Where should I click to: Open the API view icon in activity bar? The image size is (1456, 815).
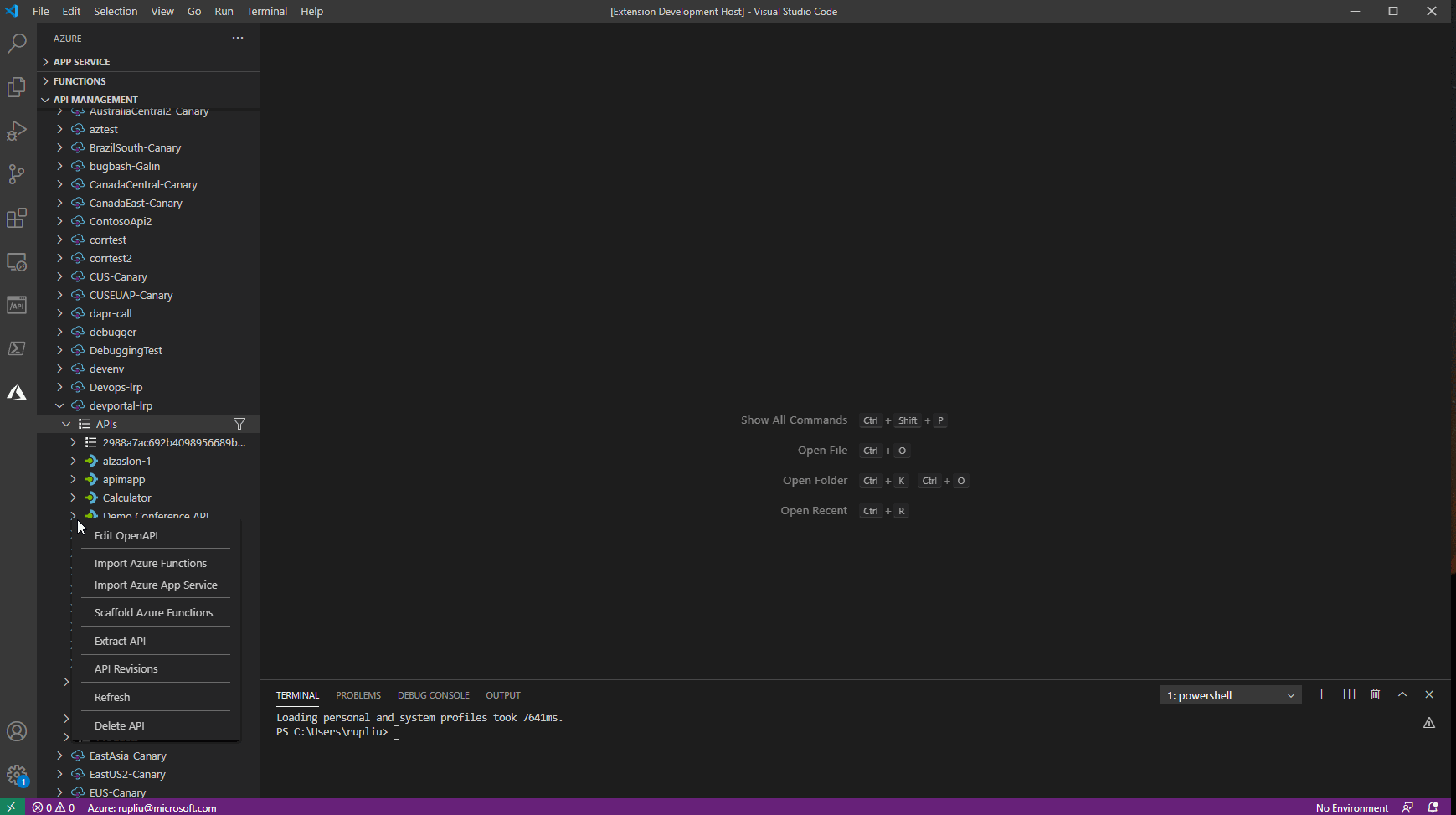click(x=17, y=305)
